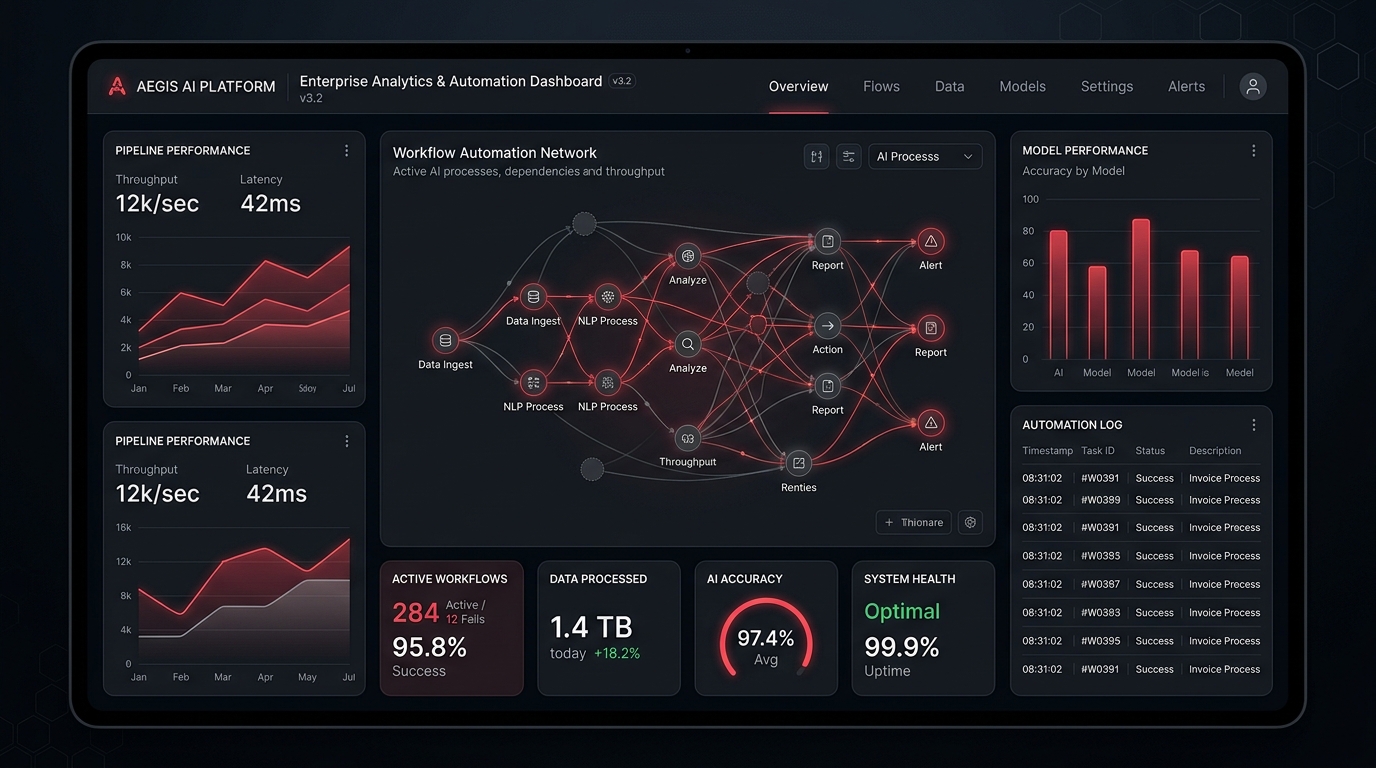
Task: Open the Automation Log kebab menu
Action: click(x=1253, y=425)
